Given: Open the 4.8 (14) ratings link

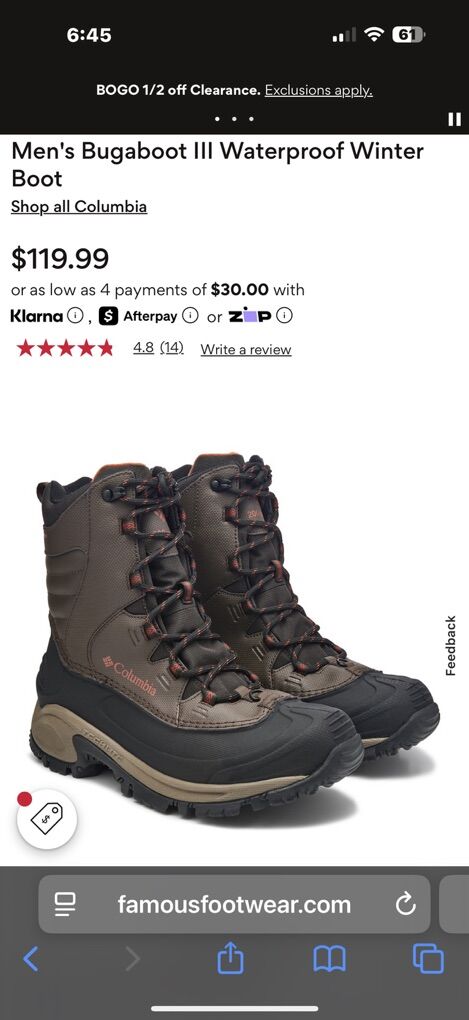Looking at the screenshot, I should [158, 348].
